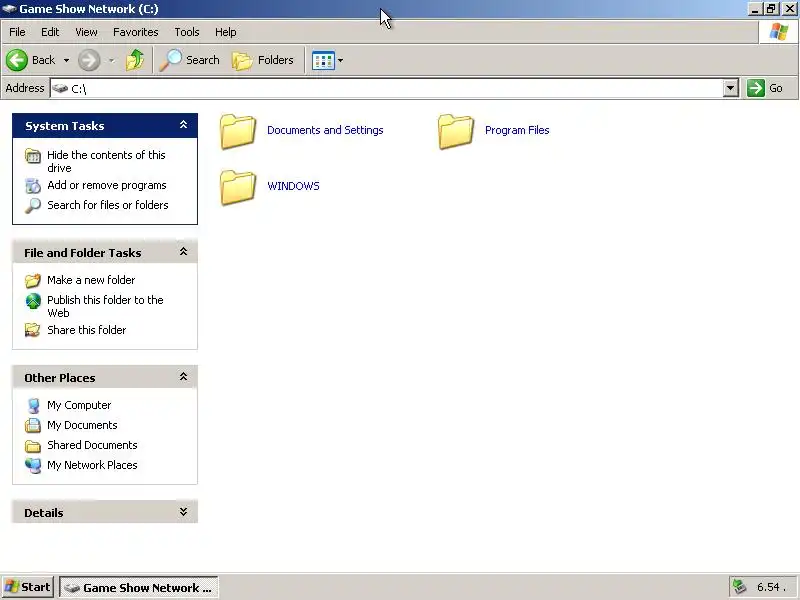Click Share this folder link
This screenshot has height=600, width=800.
(x=86, y=330)
